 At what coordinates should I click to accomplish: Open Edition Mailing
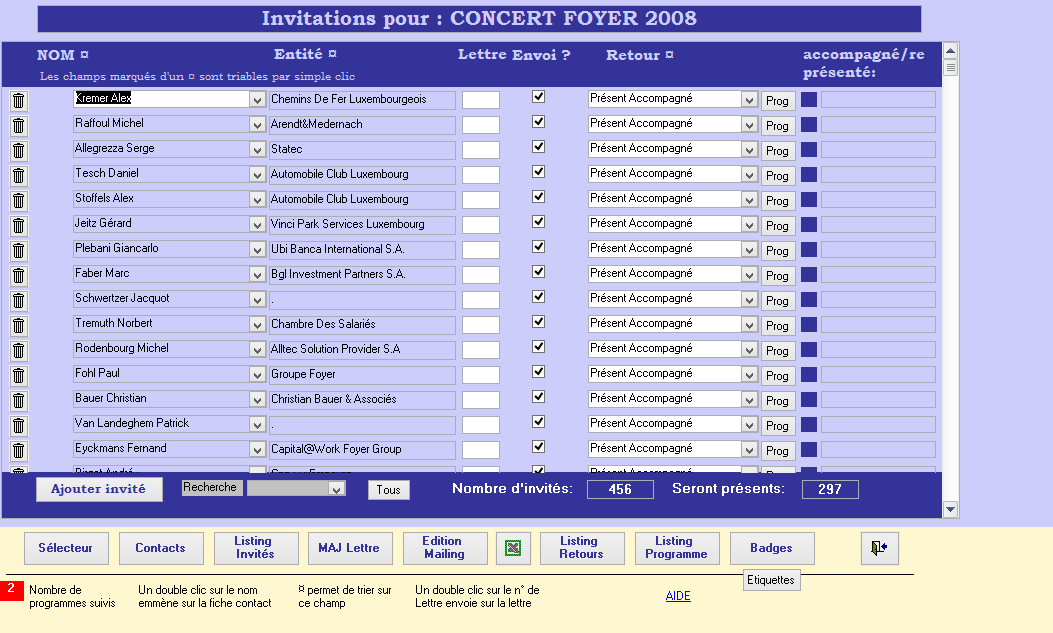444,548
